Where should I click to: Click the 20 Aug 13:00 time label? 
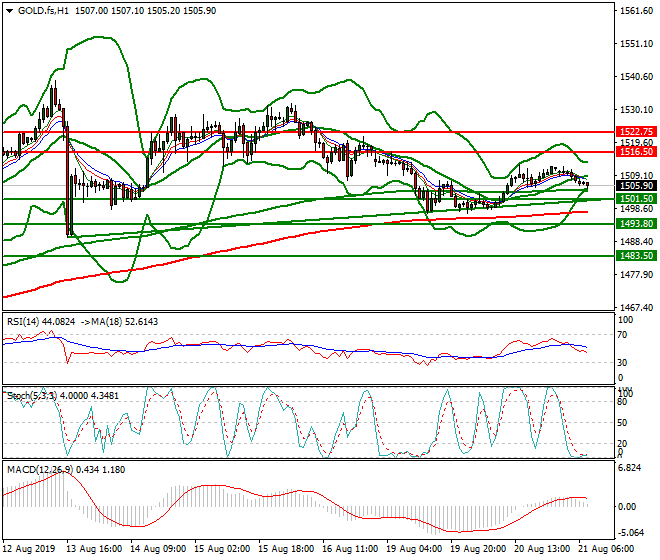(543, 549)
